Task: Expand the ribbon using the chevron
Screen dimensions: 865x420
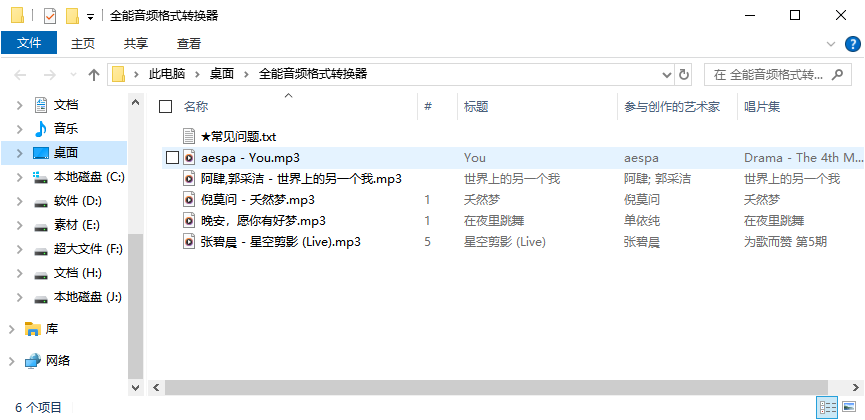Action: (x=831, y=44)
